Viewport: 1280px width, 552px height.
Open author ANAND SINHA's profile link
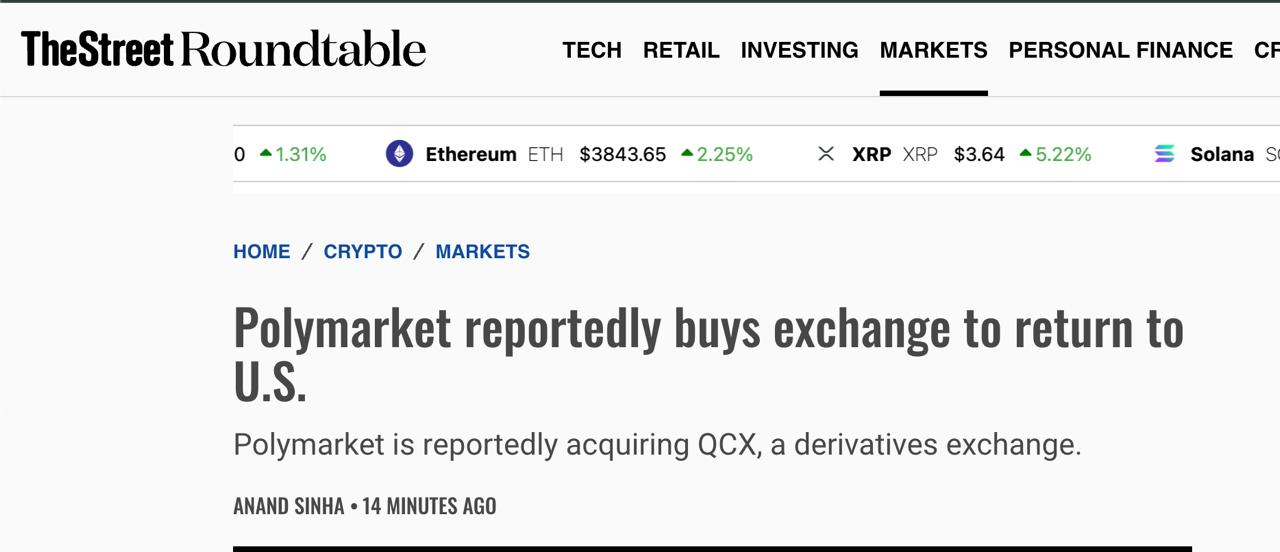pos(289,506)
